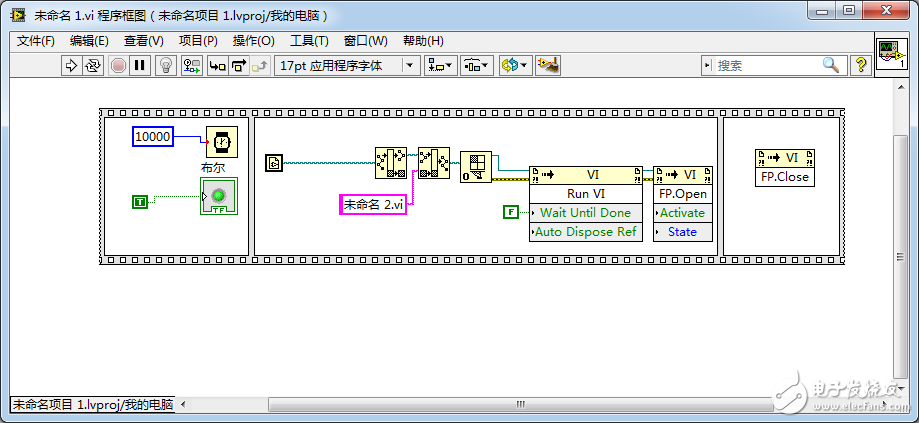Select the 10000 numeric constant
This screenshot has height=423, width=919.
point(153,137)
